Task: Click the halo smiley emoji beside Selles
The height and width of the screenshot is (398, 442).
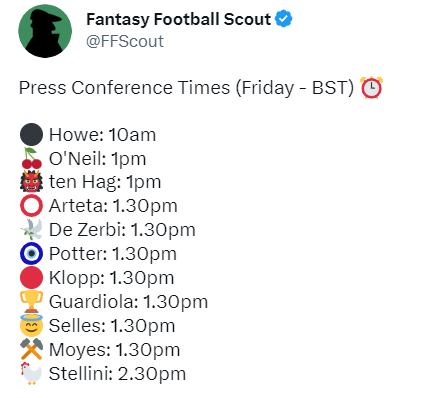Action: 31,325
